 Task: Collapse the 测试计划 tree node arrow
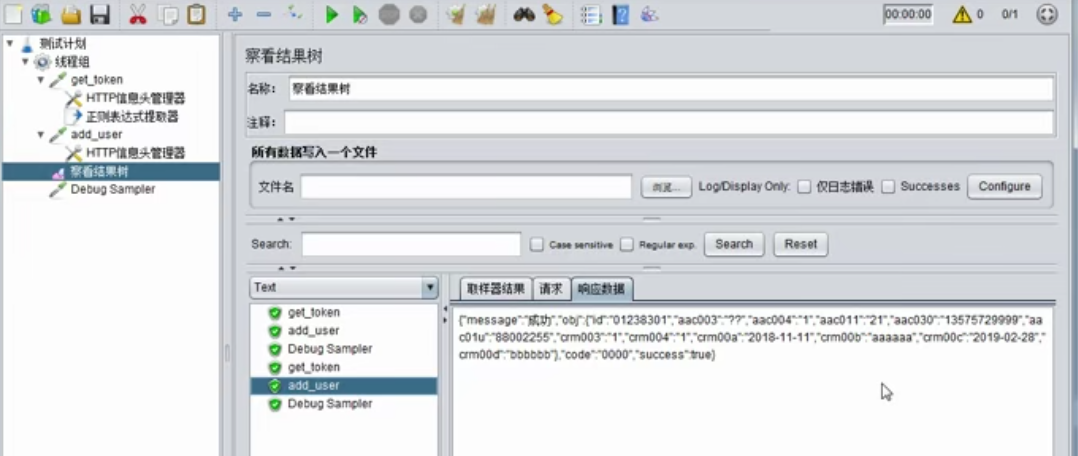(x=10, y=43)
